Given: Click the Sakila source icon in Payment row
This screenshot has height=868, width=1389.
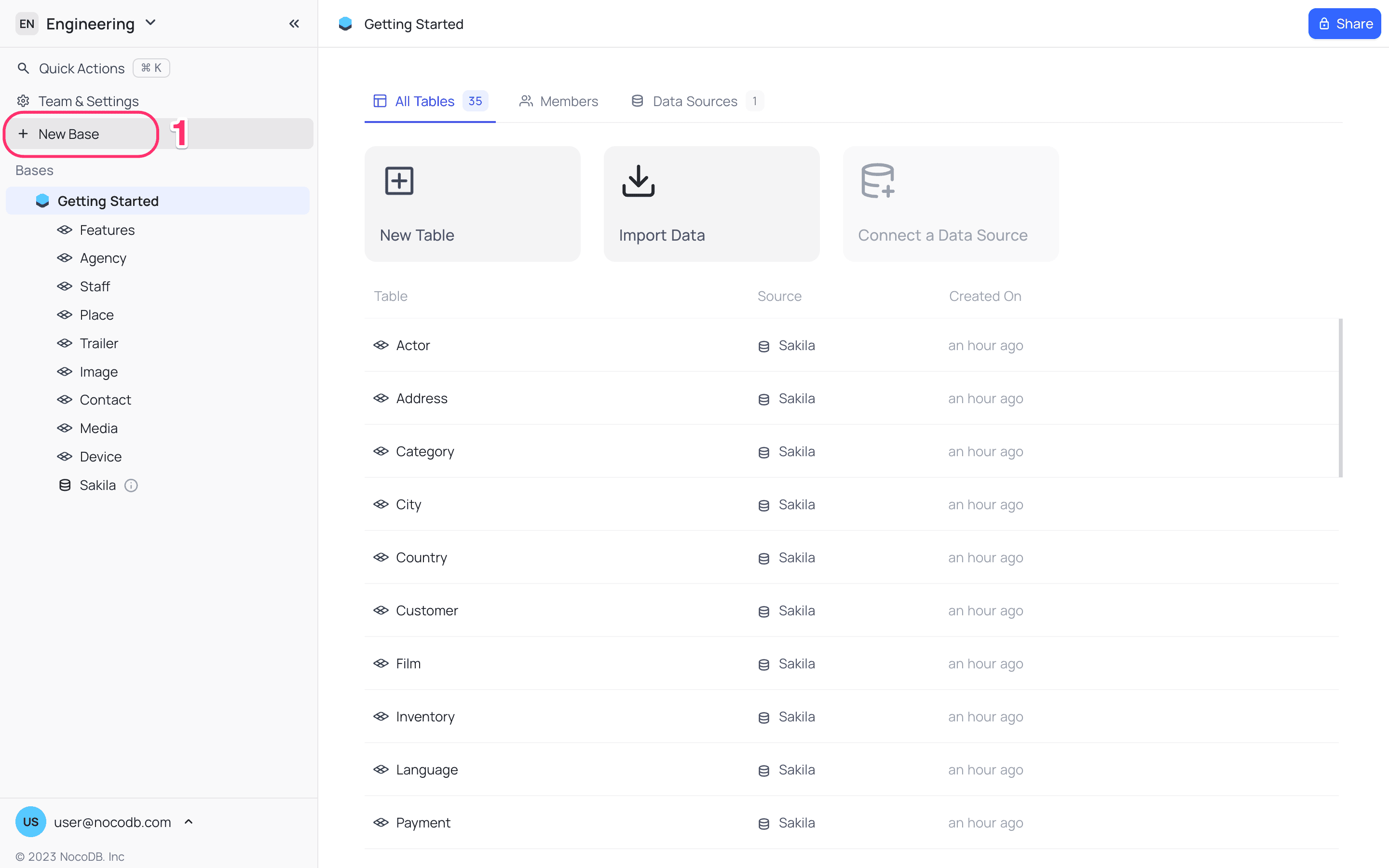Looking at the screenshot, I should [x=763, y=824].
